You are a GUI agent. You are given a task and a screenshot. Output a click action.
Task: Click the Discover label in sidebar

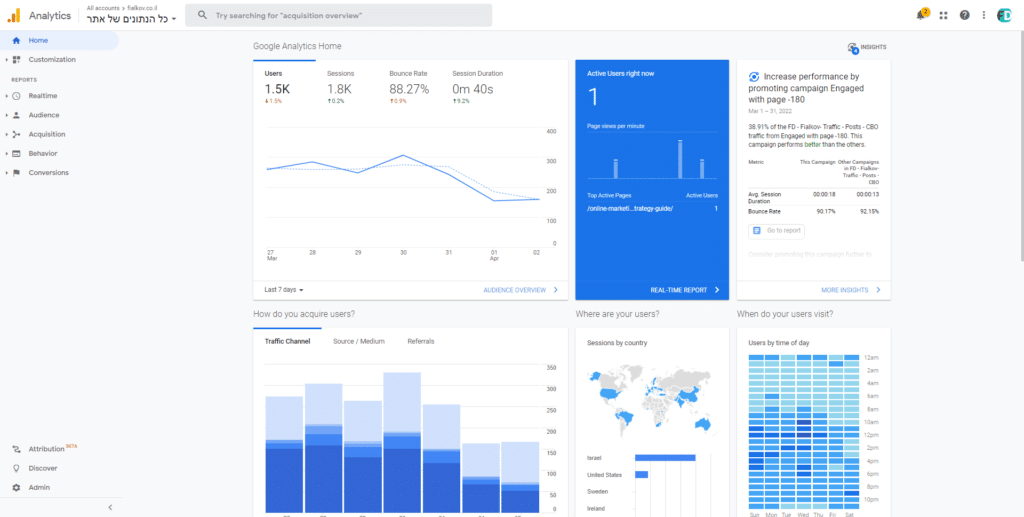(x=42, y=468)
